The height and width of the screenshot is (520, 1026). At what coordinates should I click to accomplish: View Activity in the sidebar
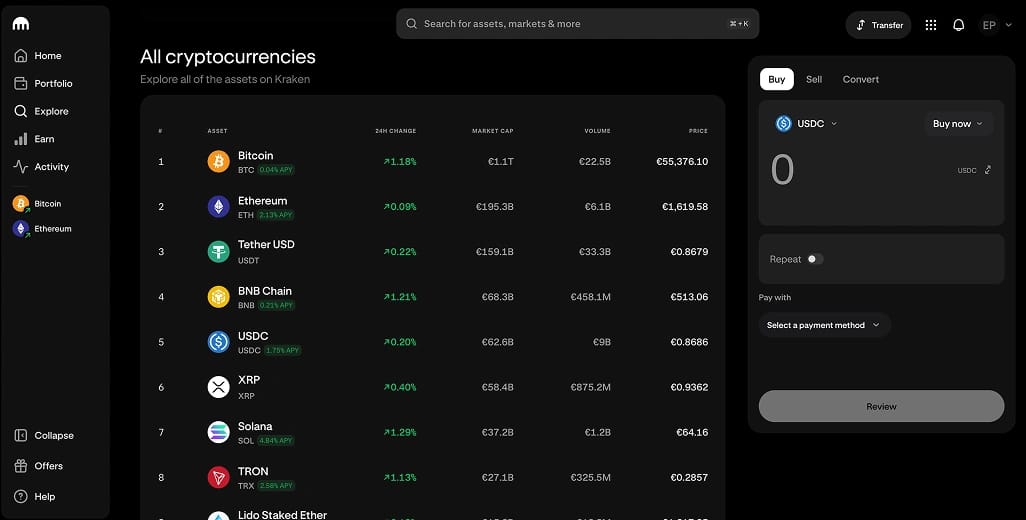[x=41, y=167]
